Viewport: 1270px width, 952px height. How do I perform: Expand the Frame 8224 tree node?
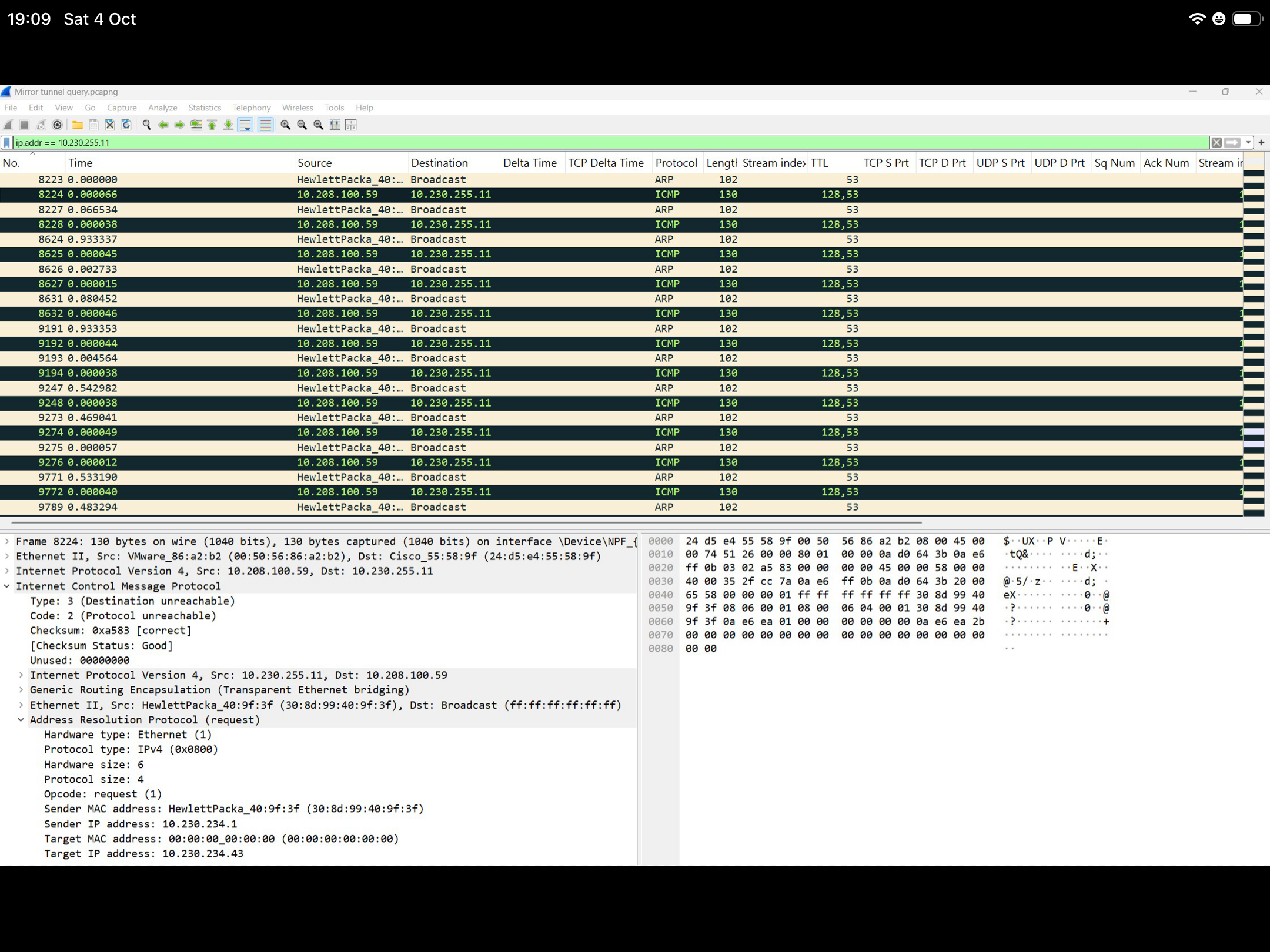tap(7, 541)
